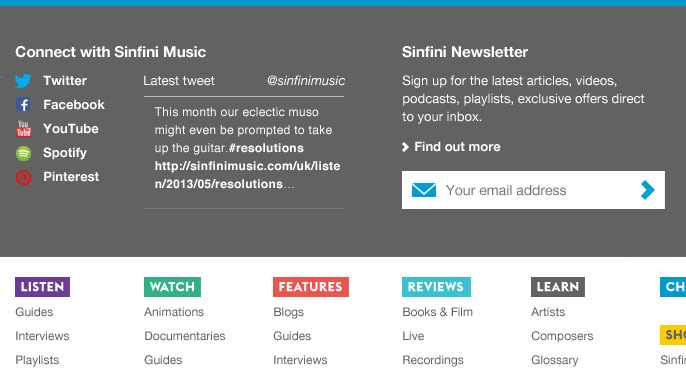Click the Twitter bird icon
Screen dimensions: 686x377
tap(23, 81)
